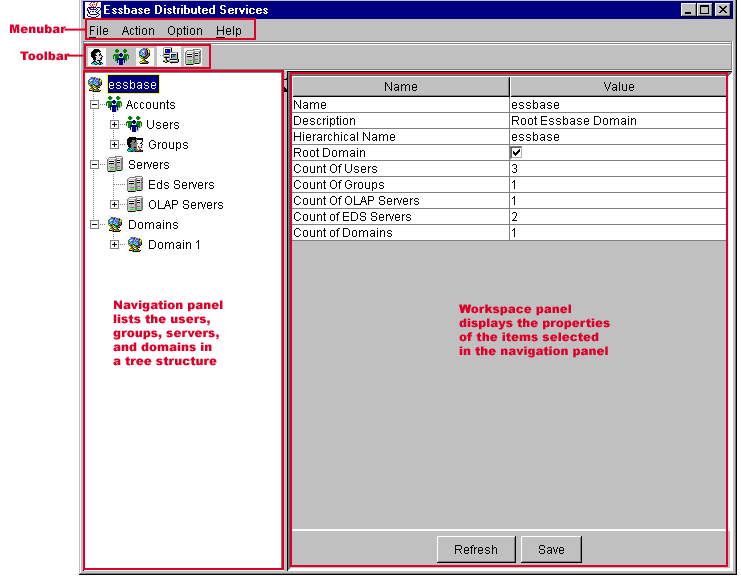
Task: Click the Essbase Distributed Services title icon
Action: [x=93, y=9]
